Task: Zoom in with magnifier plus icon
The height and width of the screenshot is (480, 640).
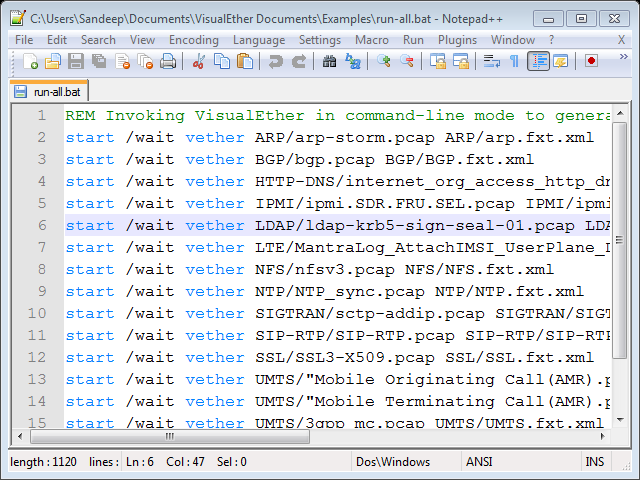Action: (383, 61)
